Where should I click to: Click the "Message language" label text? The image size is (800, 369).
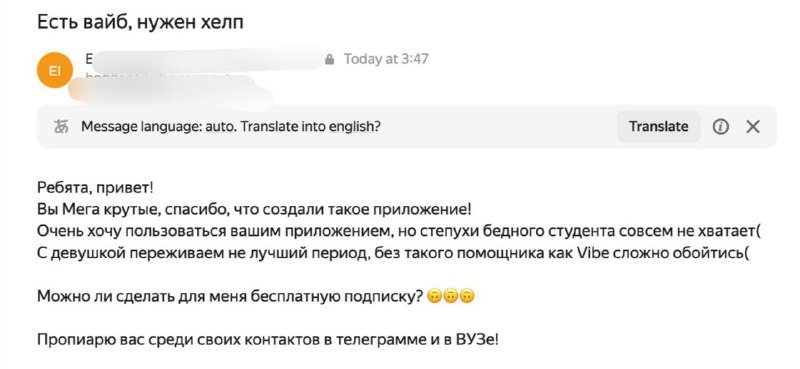141,127
